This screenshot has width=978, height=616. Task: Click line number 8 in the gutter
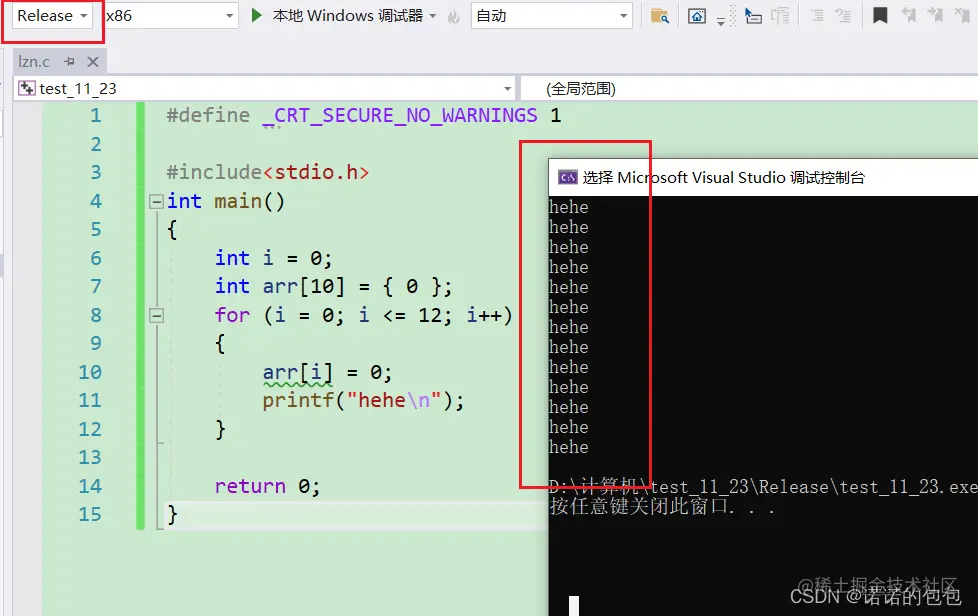click(x=95, y=315)
